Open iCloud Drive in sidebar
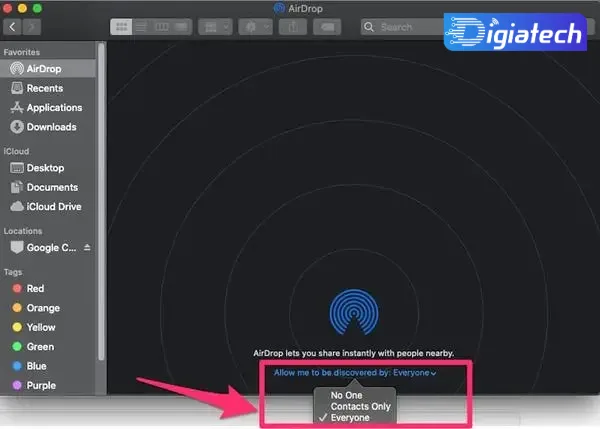 tap(47, 207)
